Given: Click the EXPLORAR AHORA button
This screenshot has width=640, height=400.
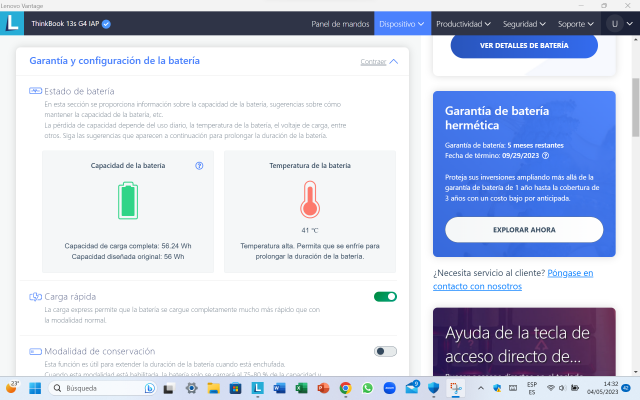Looking at the screenshot, I should point(524,230).
